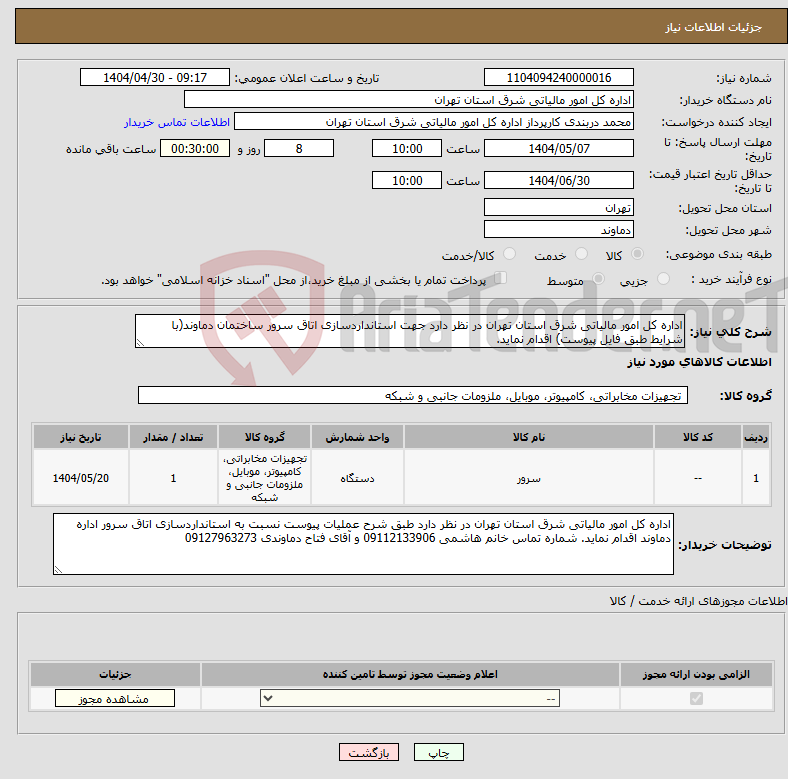Click the resize grip of توضیحات خریدار box
This screenshot has width=788, height=779.
tap(58, 569)
